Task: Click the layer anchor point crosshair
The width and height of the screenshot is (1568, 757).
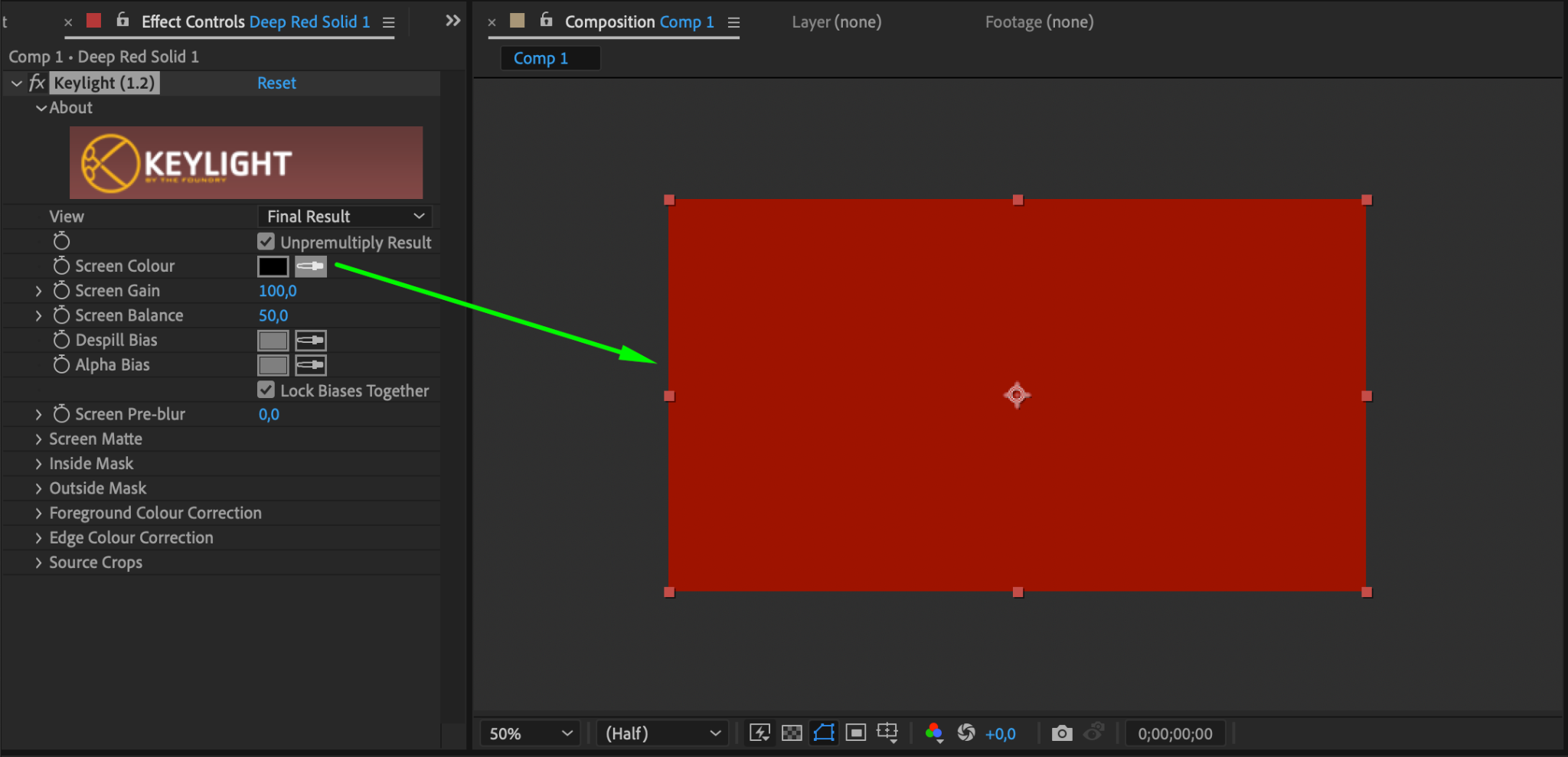Action: point(1017,395)
